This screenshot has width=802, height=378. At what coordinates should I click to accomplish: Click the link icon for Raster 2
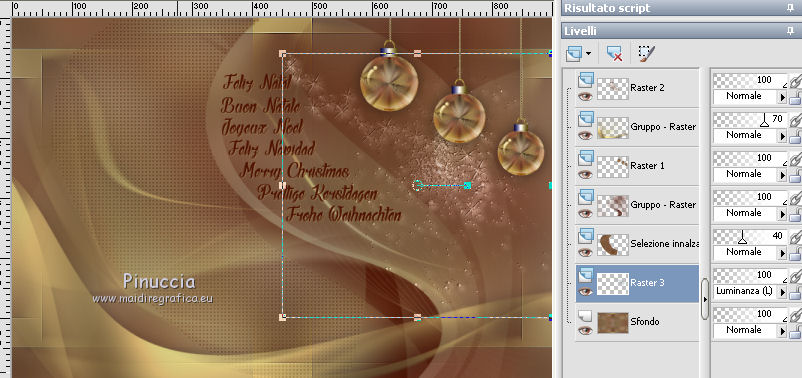coord(795,81)
